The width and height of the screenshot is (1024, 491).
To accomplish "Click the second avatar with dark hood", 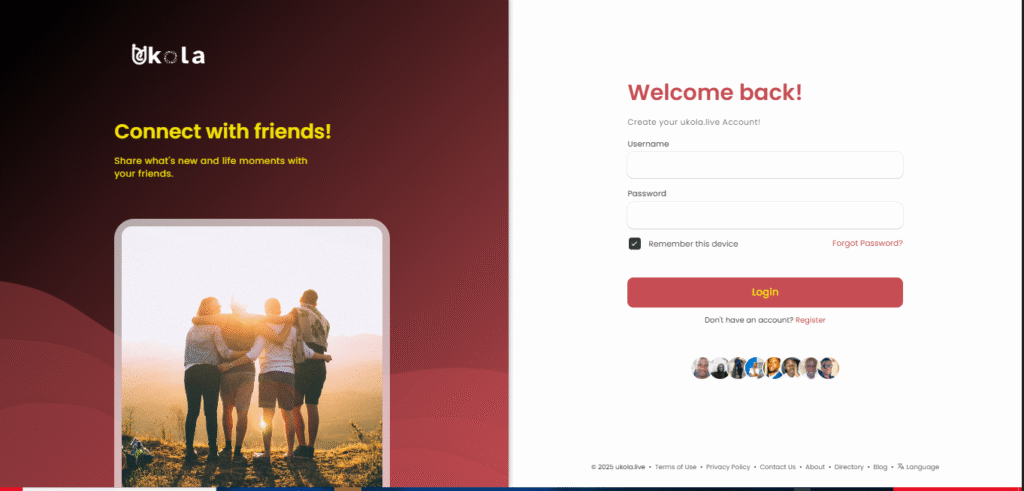I will click(x=719, y=368).
